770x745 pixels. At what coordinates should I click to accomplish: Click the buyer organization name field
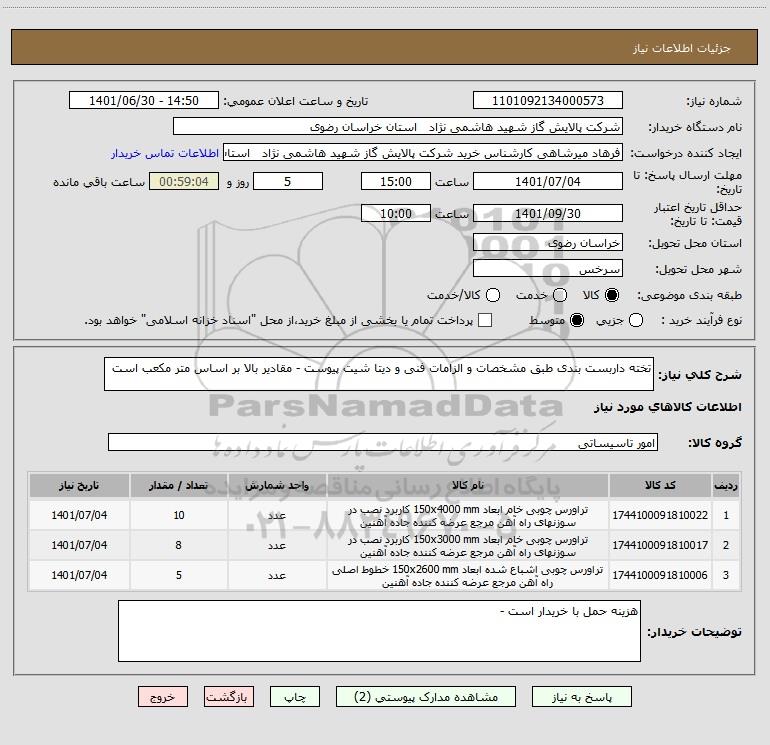point(398,127)
